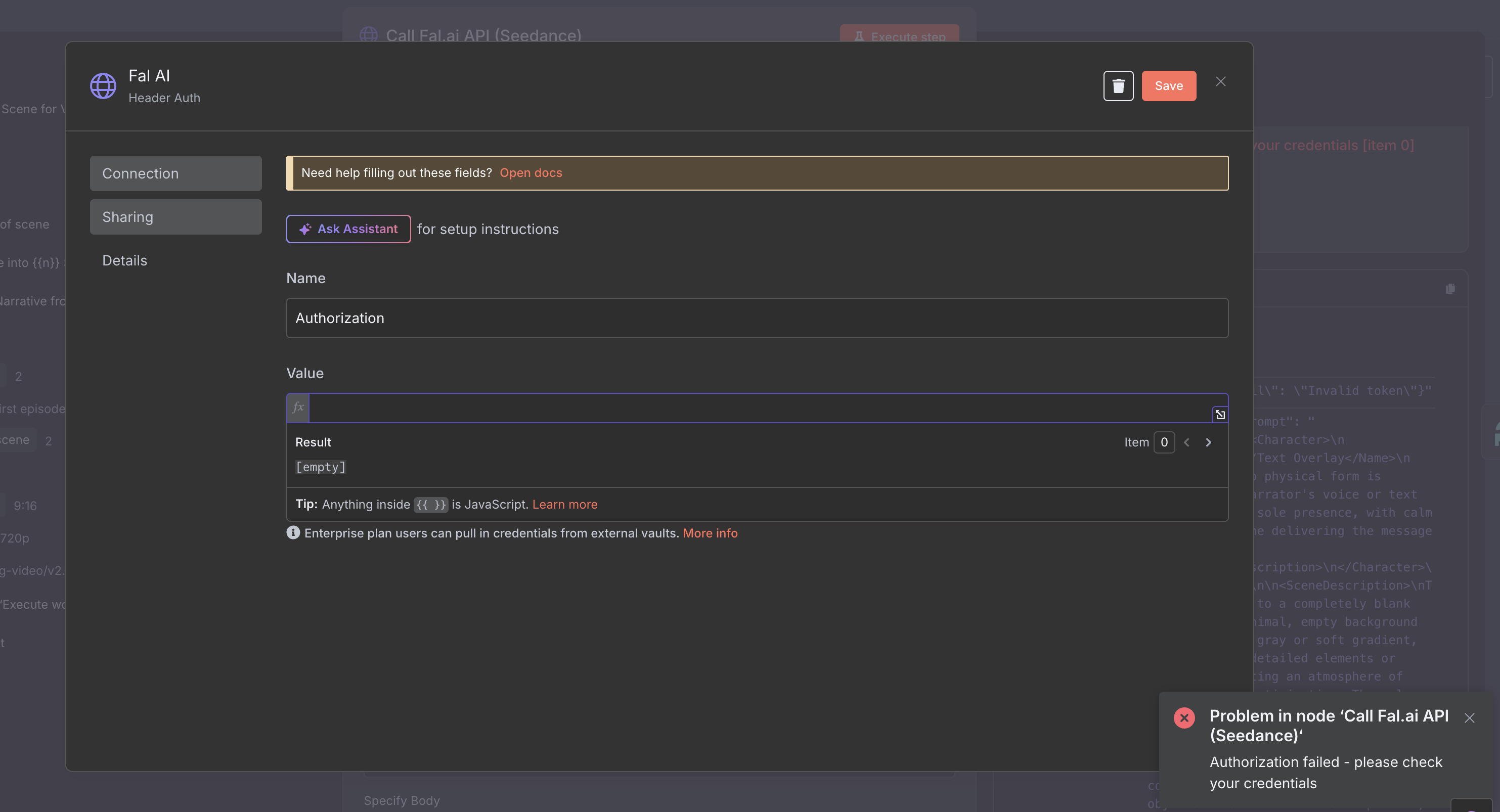The width and height of the screenshot is (1500, 812).
Task: Ask Assistant for setup instructions
Action: (x=348, y=229)
